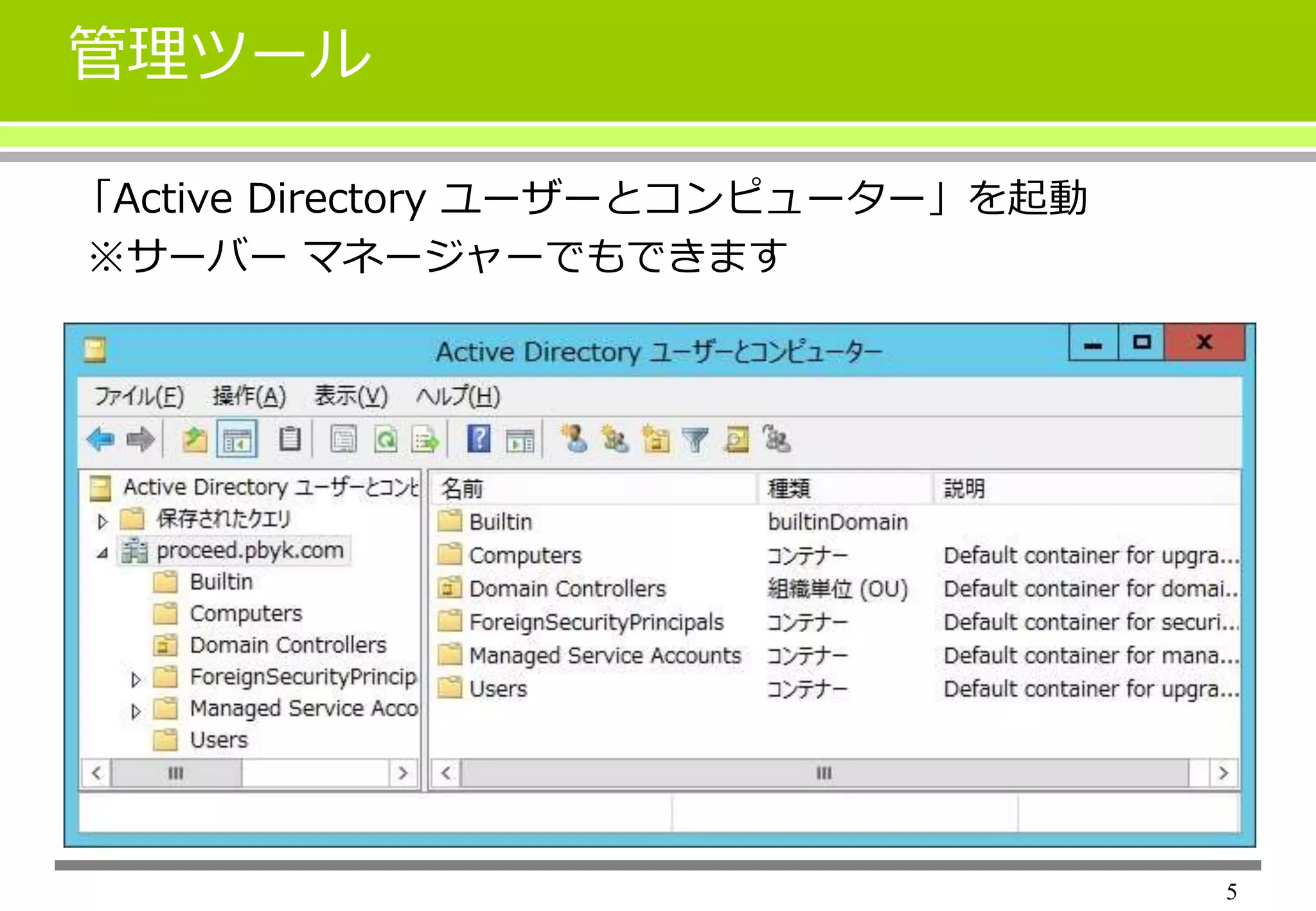Close the Active Directory window
The image size is (1316, 911).
pyautogui.click(x=1205, y=342)
